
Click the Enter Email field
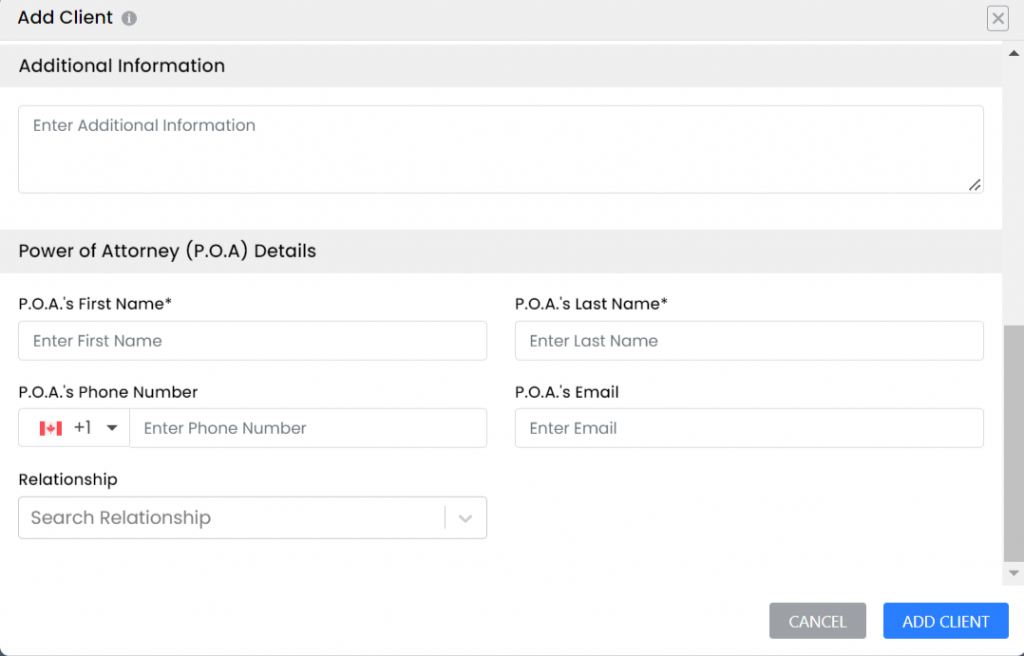point(748,428)
